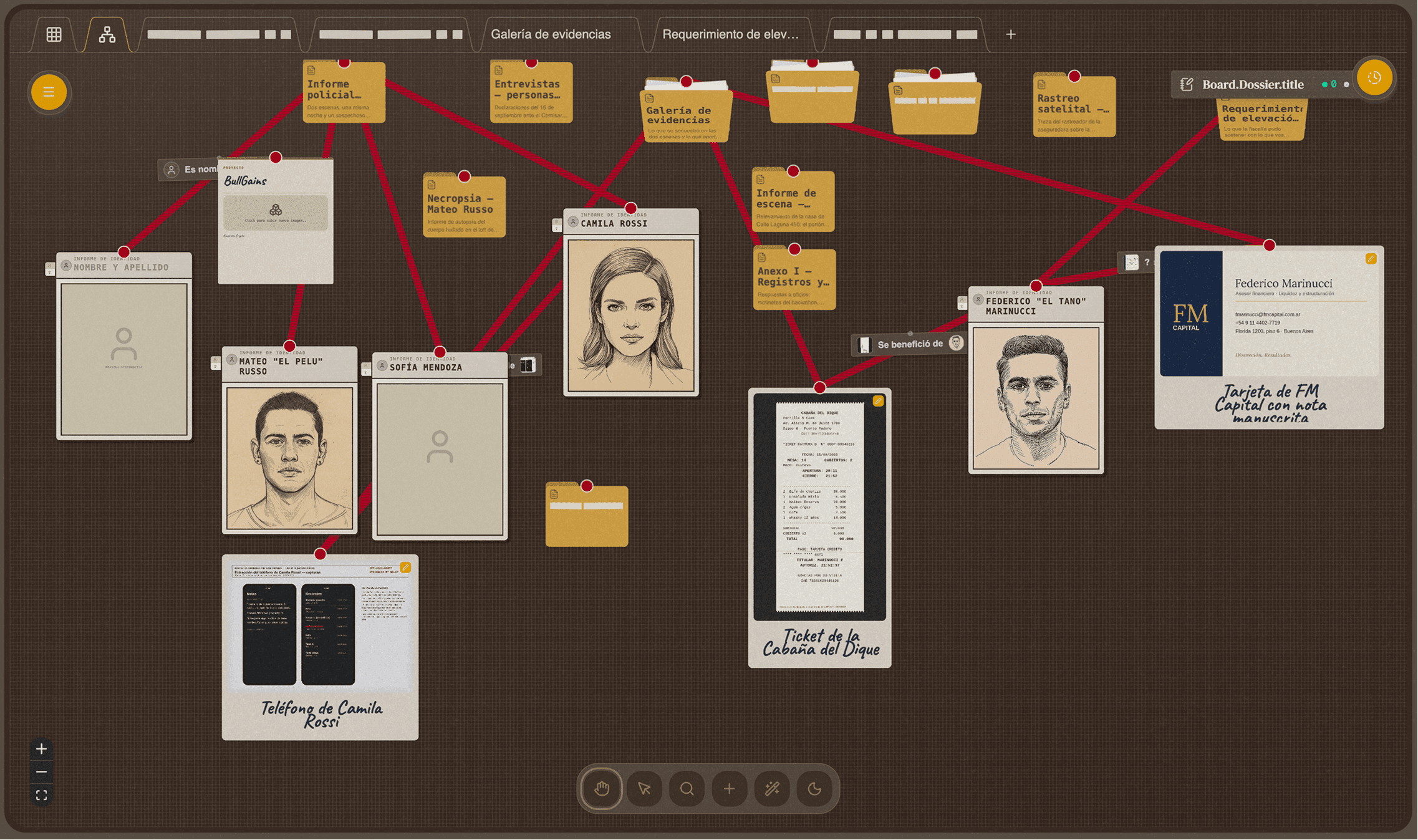The height and width of the screenshot is (840, 1418).
Task: Zoom out on the board
Action: pyautogui.click(x=41, y=772)
